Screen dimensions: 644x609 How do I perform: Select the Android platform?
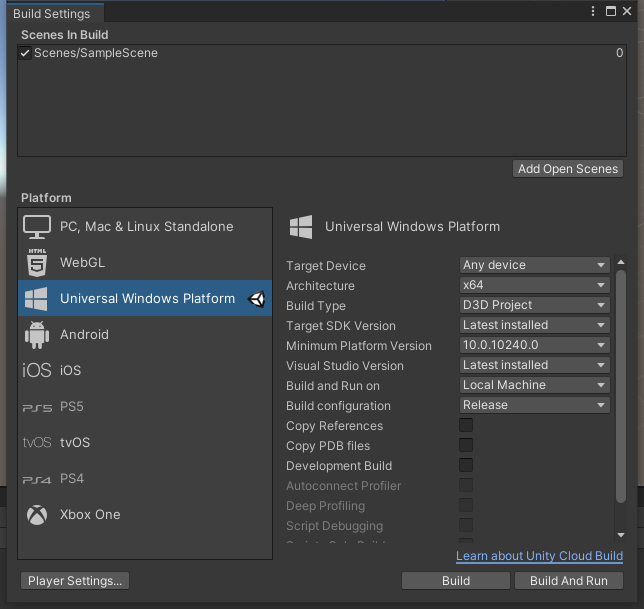pyautogui.click(x=145, y=335)
